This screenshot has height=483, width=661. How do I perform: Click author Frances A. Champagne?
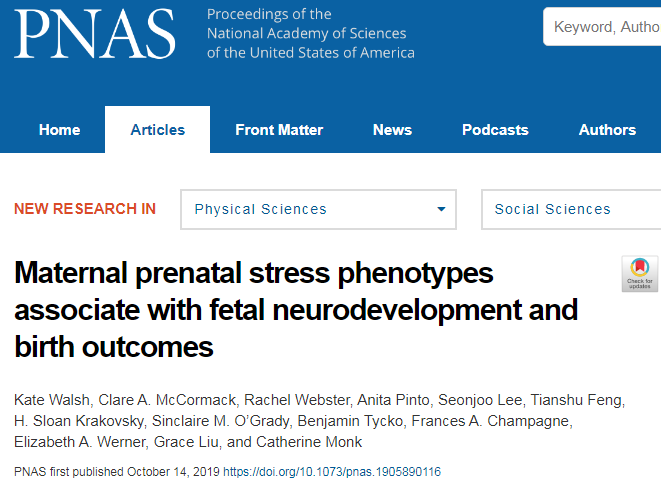click(491, 421)
